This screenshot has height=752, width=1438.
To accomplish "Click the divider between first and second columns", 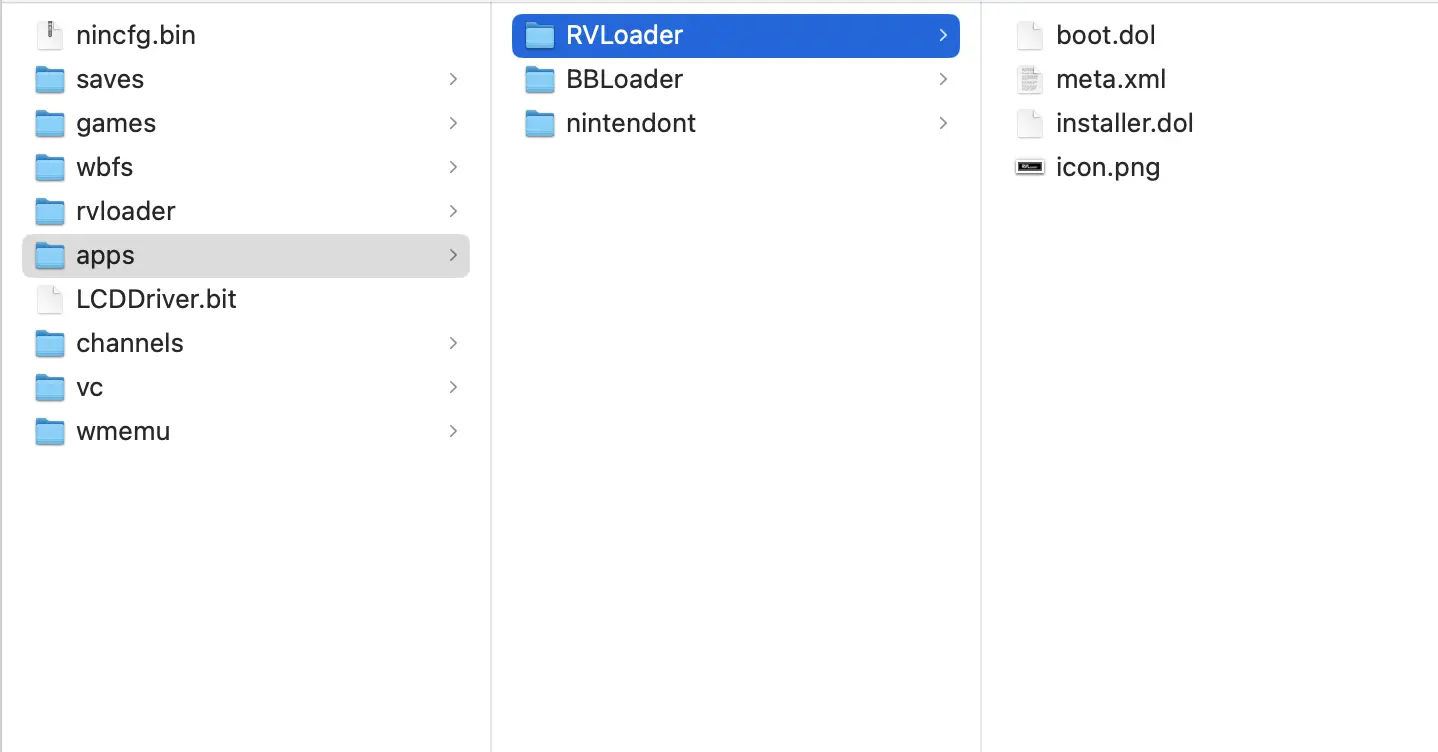I will pos(491,376).
